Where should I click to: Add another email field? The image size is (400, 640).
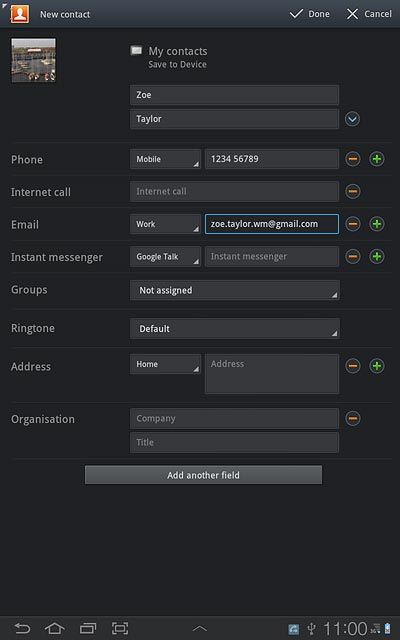(x=377, y=224)
